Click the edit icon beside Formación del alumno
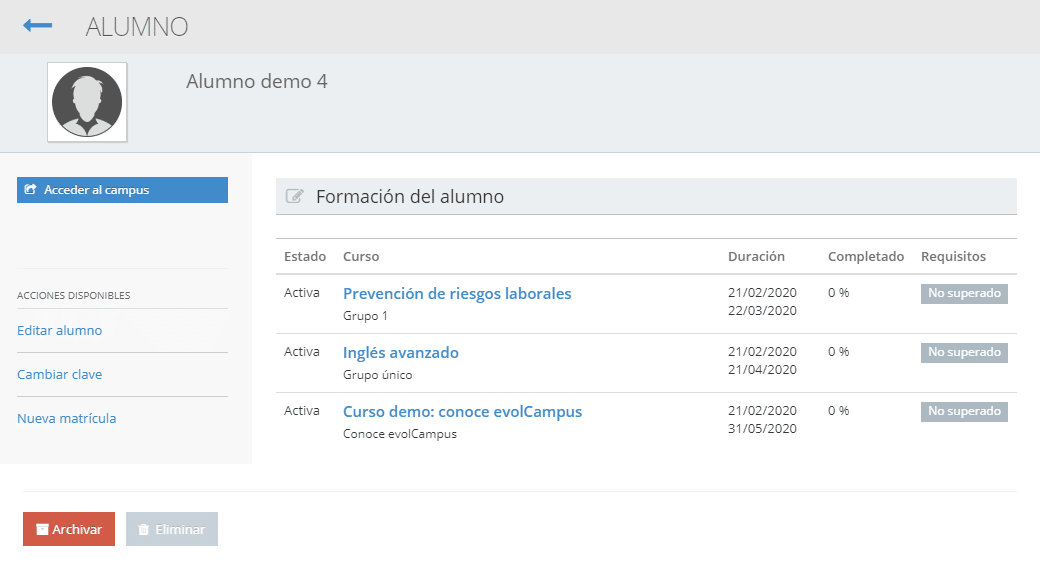The width and height of the screenshot is (1040, 570). (294, 196)
